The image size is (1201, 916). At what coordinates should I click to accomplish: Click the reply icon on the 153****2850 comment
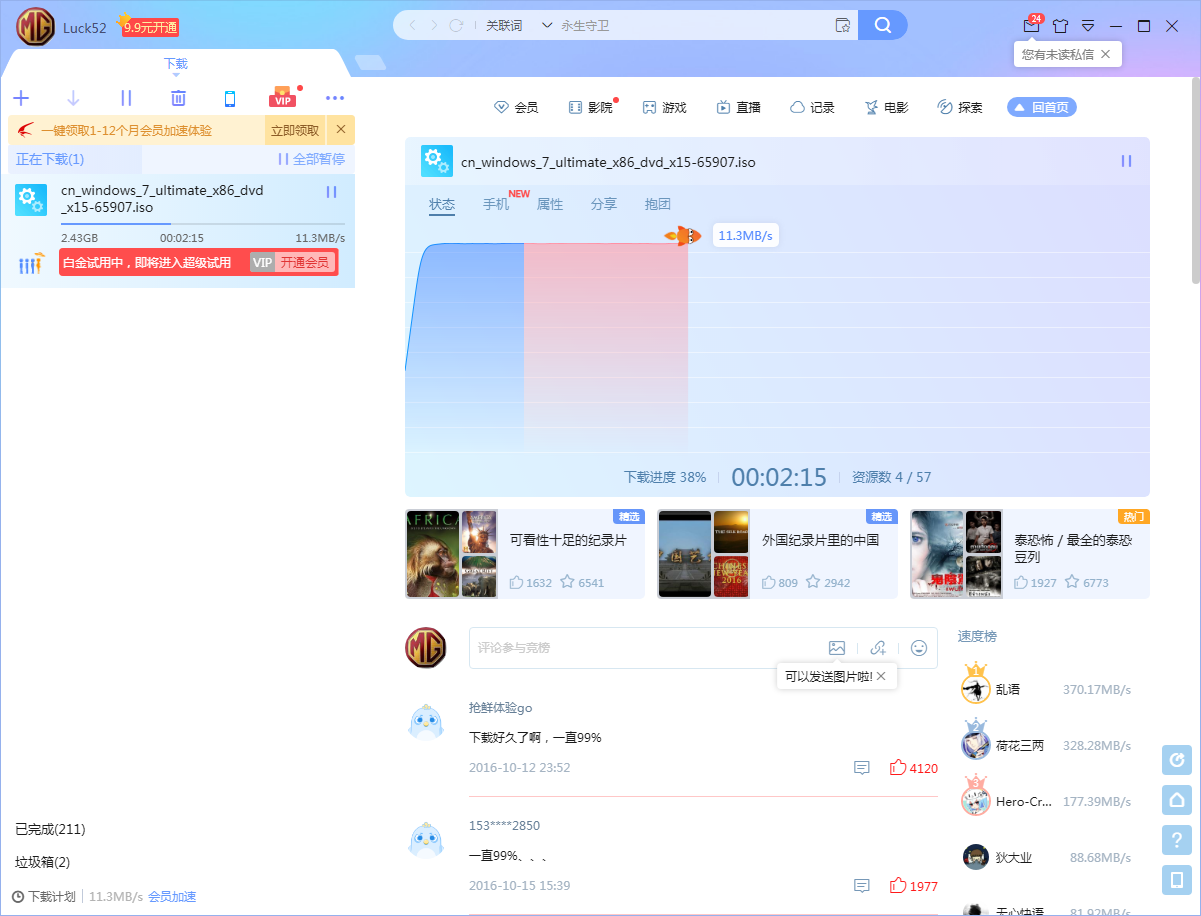(x=861, y=886)
